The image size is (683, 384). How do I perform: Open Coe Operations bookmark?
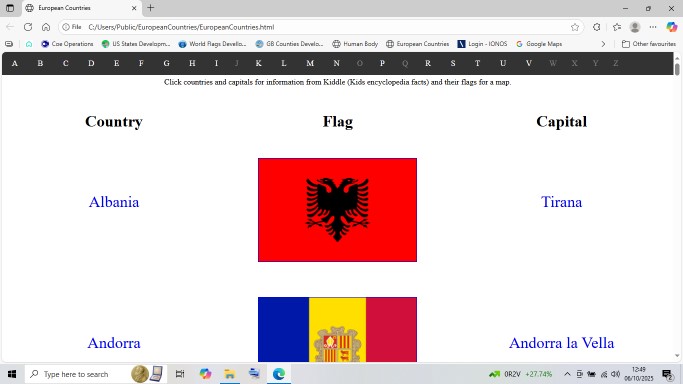[x=67, y=44]
